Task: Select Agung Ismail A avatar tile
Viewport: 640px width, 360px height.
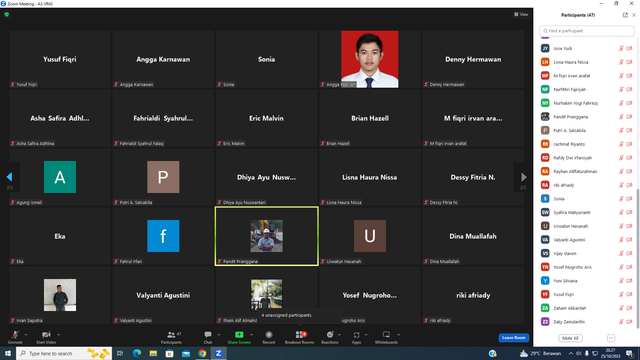Action: pyautogui.click(x=60, y=177)
